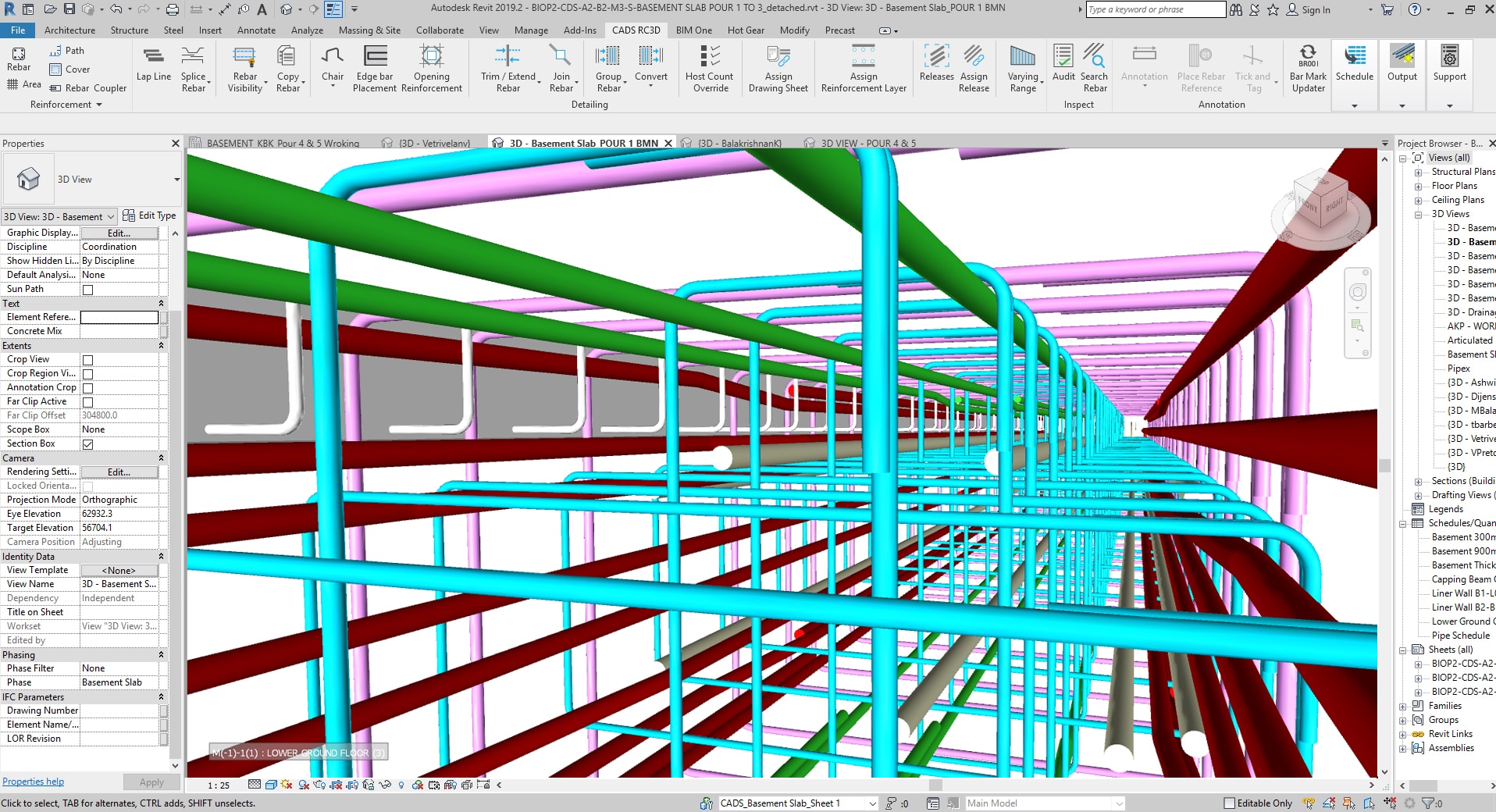
Task: Run the Audit tool
Action: click(1063, 64)
